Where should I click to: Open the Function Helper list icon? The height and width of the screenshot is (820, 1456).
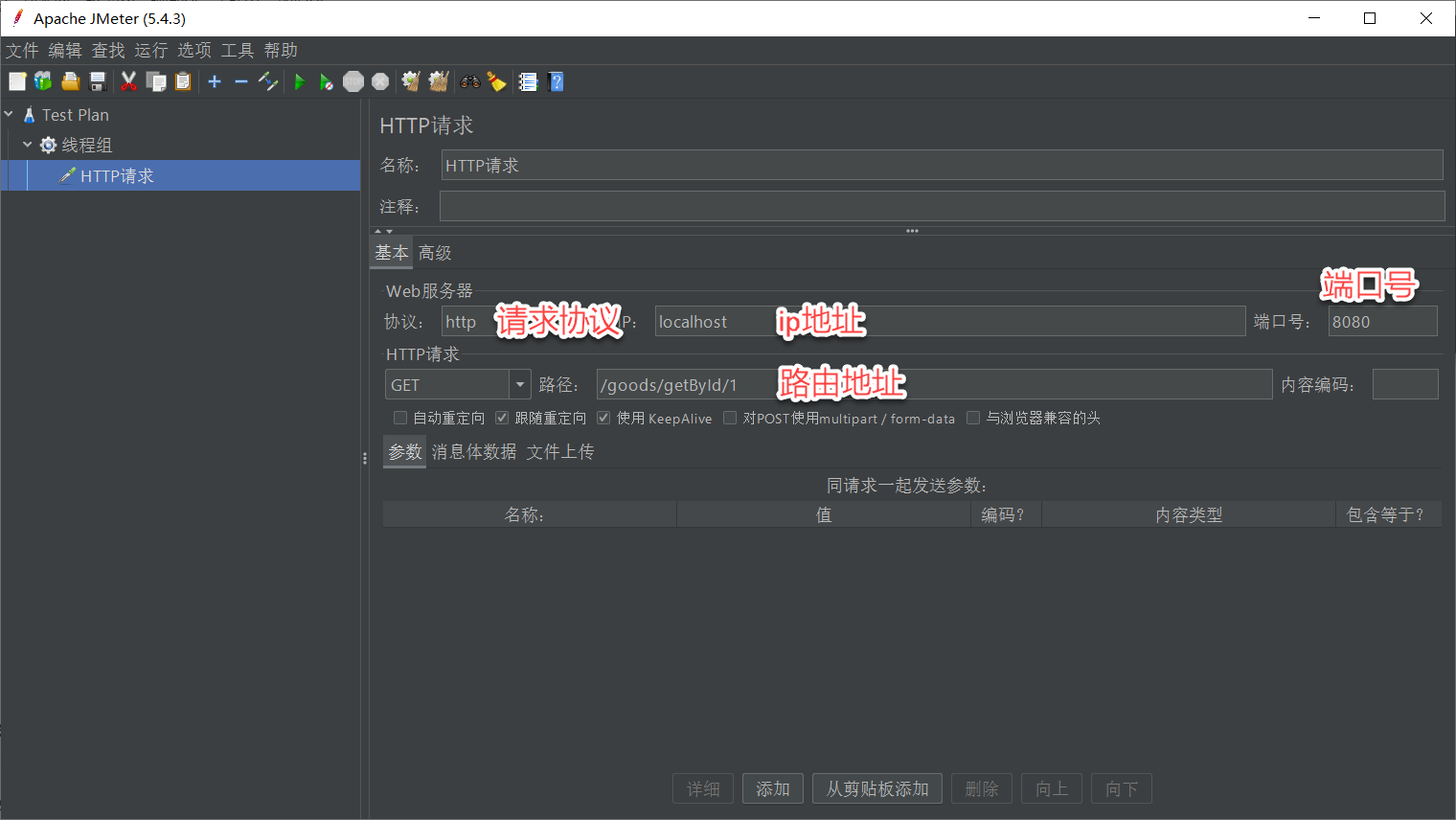pyautogui.click(x=528, y=82)
